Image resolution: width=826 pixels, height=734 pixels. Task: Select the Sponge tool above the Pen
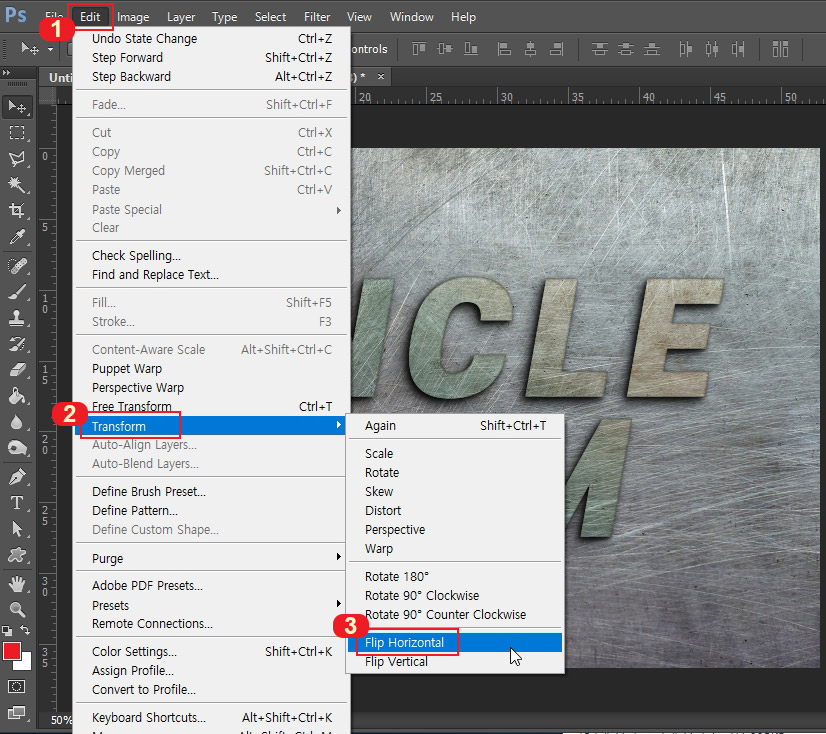coord(17,448)
